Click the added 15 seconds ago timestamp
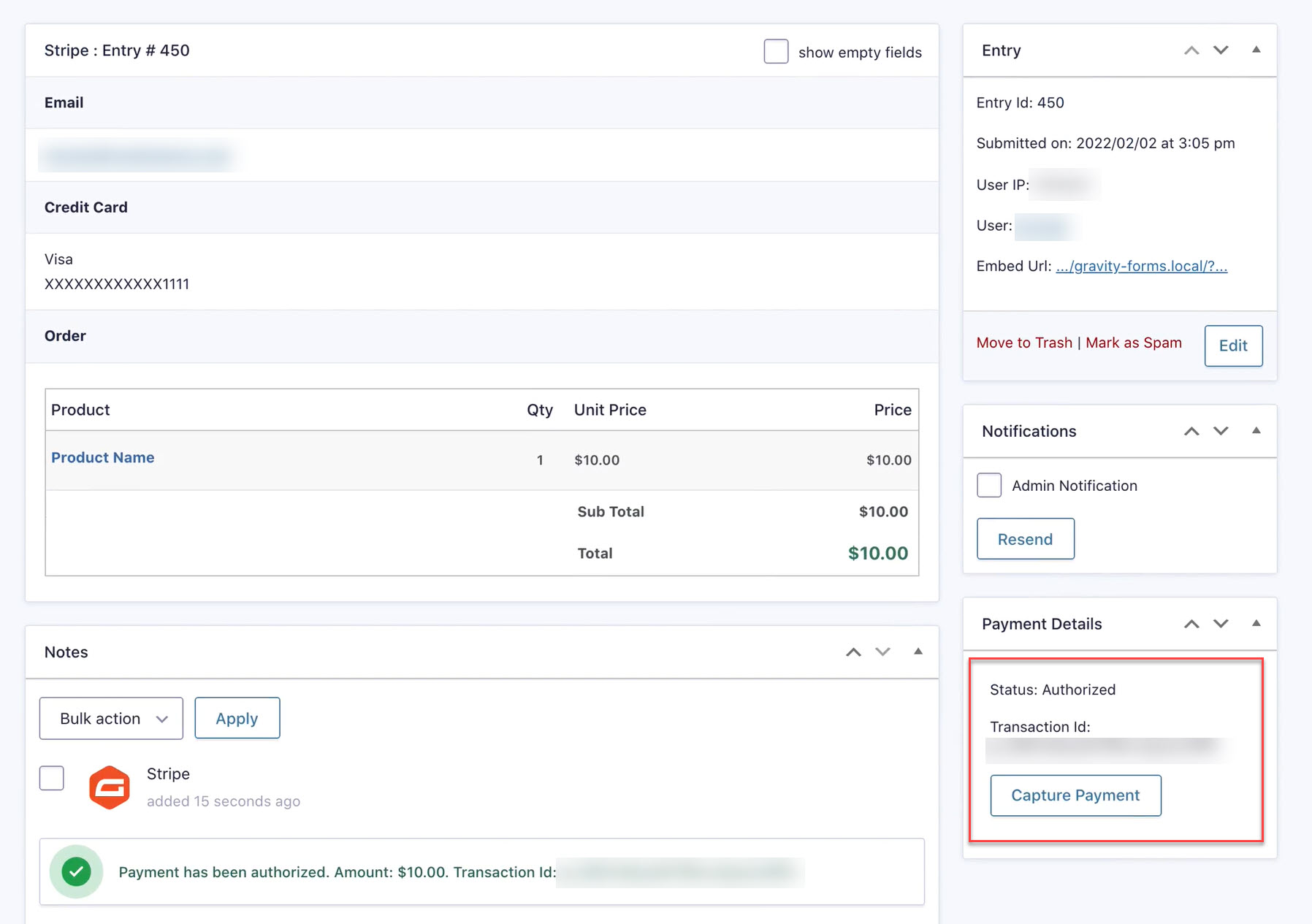 pyautogui.click(x=224, y=801)
